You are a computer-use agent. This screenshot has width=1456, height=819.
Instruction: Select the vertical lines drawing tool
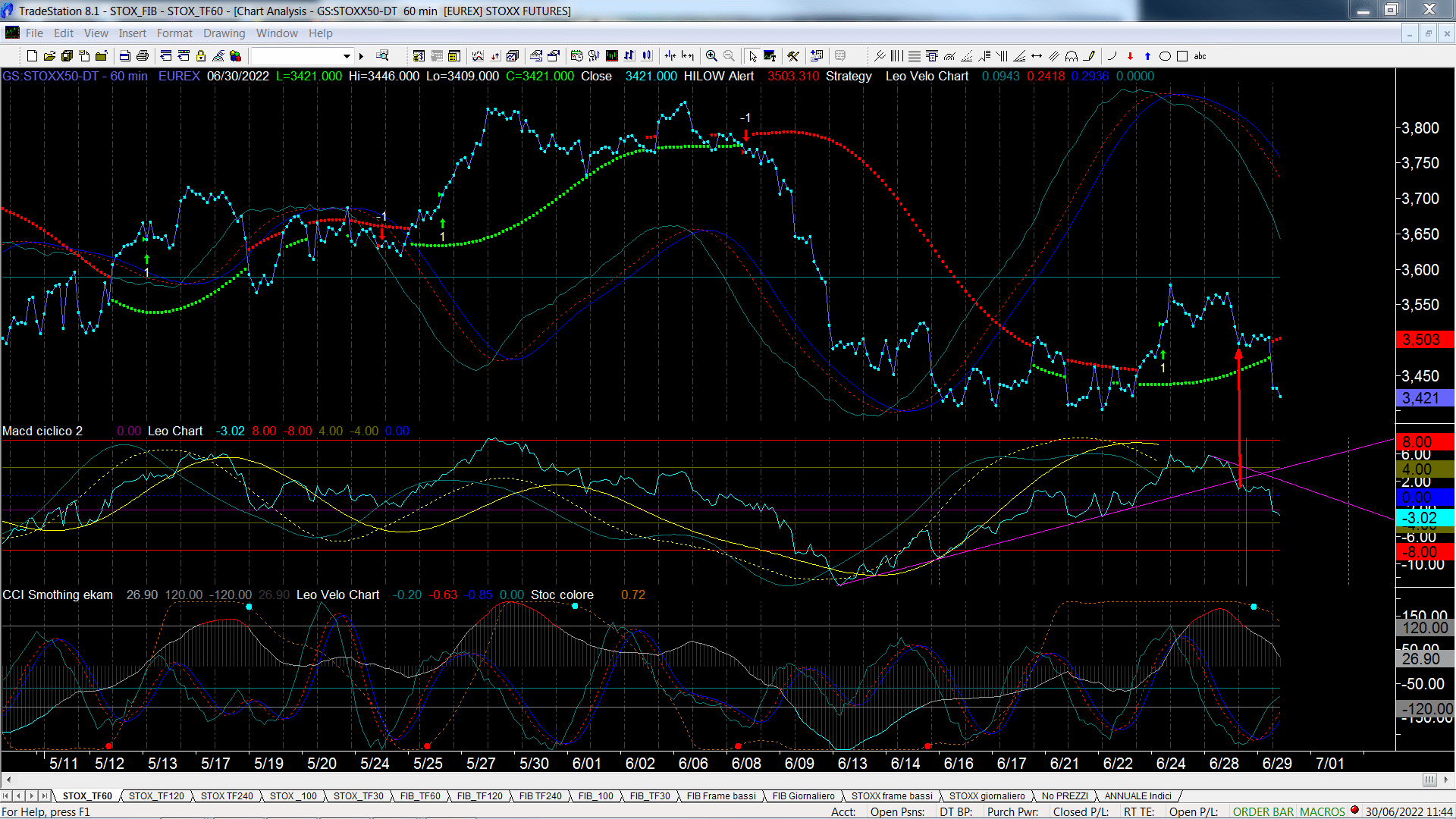(x=897, y=56)
